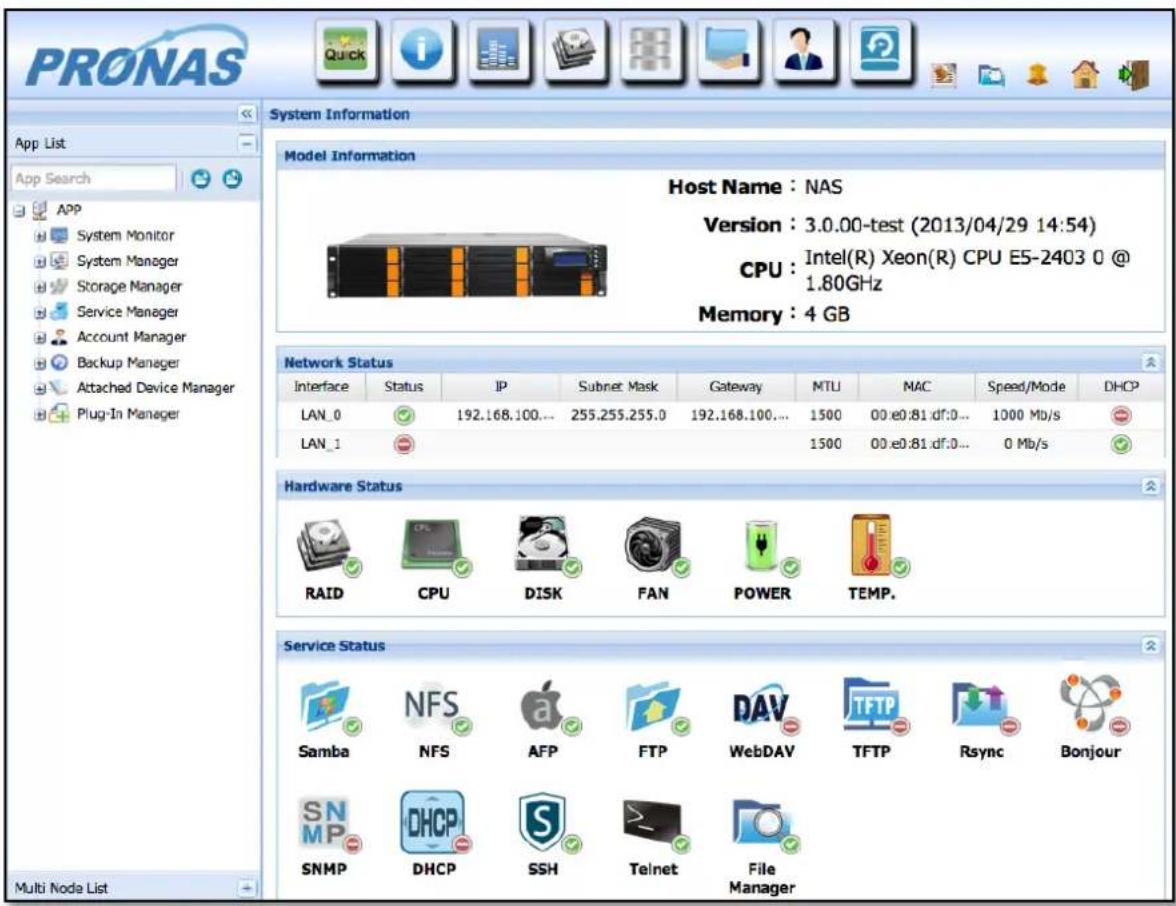Open the system monitor chart toolbar icon
Viewport: 1176px width, 906px height.
point(498,50)
